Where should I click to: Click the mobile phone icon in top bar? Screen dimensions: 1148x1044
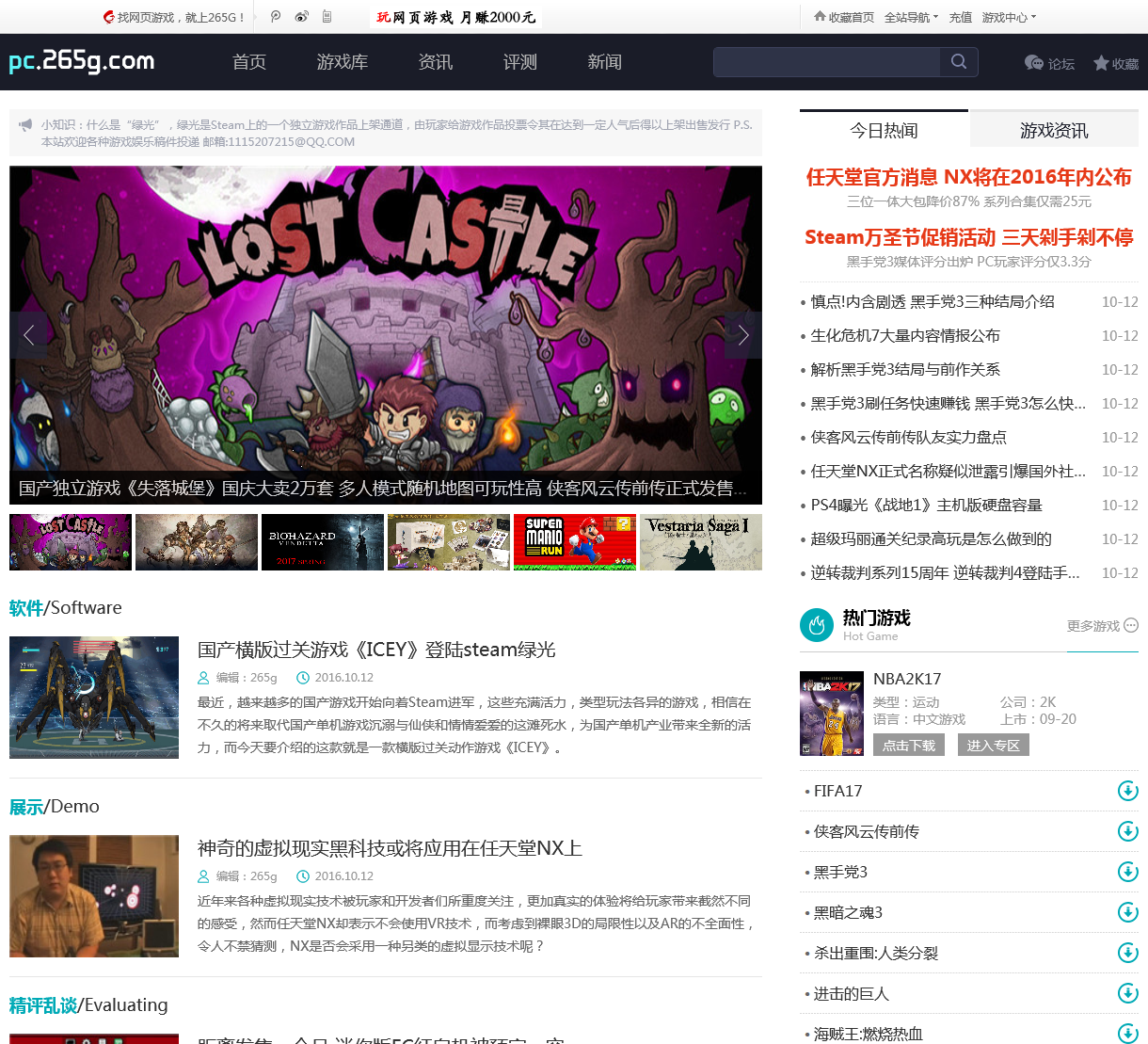327,16
